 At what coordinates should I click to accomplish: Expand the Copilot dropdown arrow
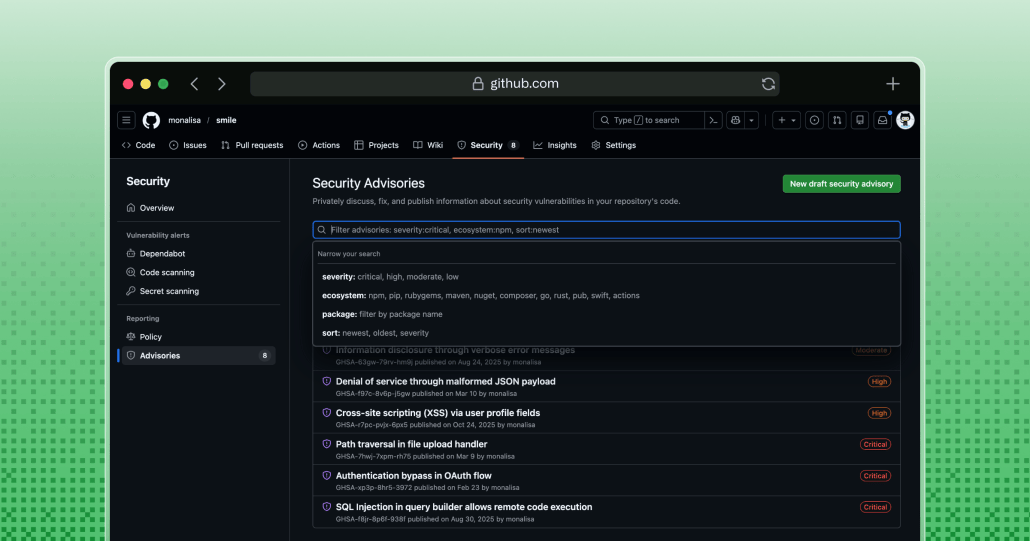pos(751,120)
